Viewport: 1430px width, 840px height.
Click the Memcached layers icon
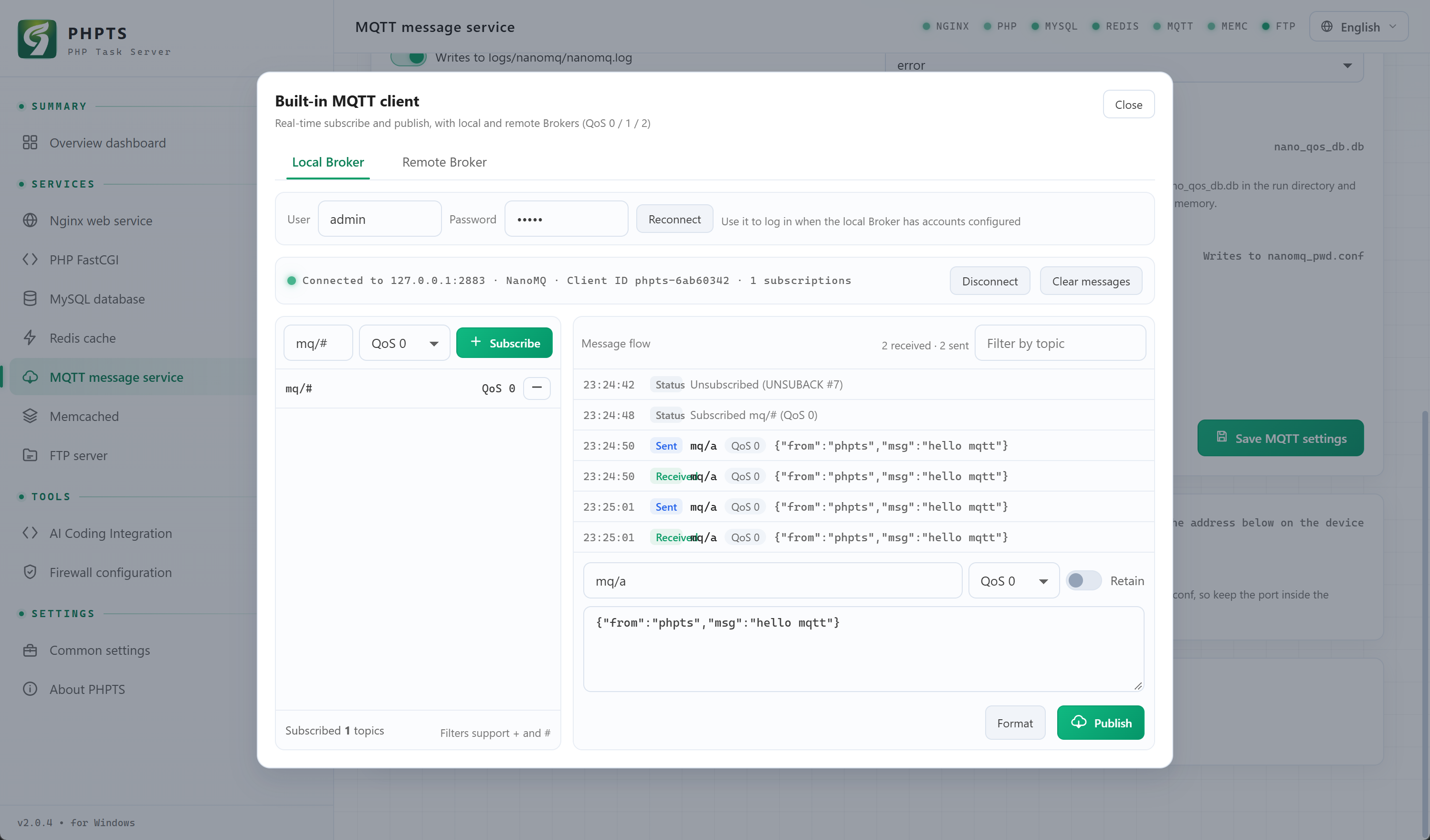(30, 416)
